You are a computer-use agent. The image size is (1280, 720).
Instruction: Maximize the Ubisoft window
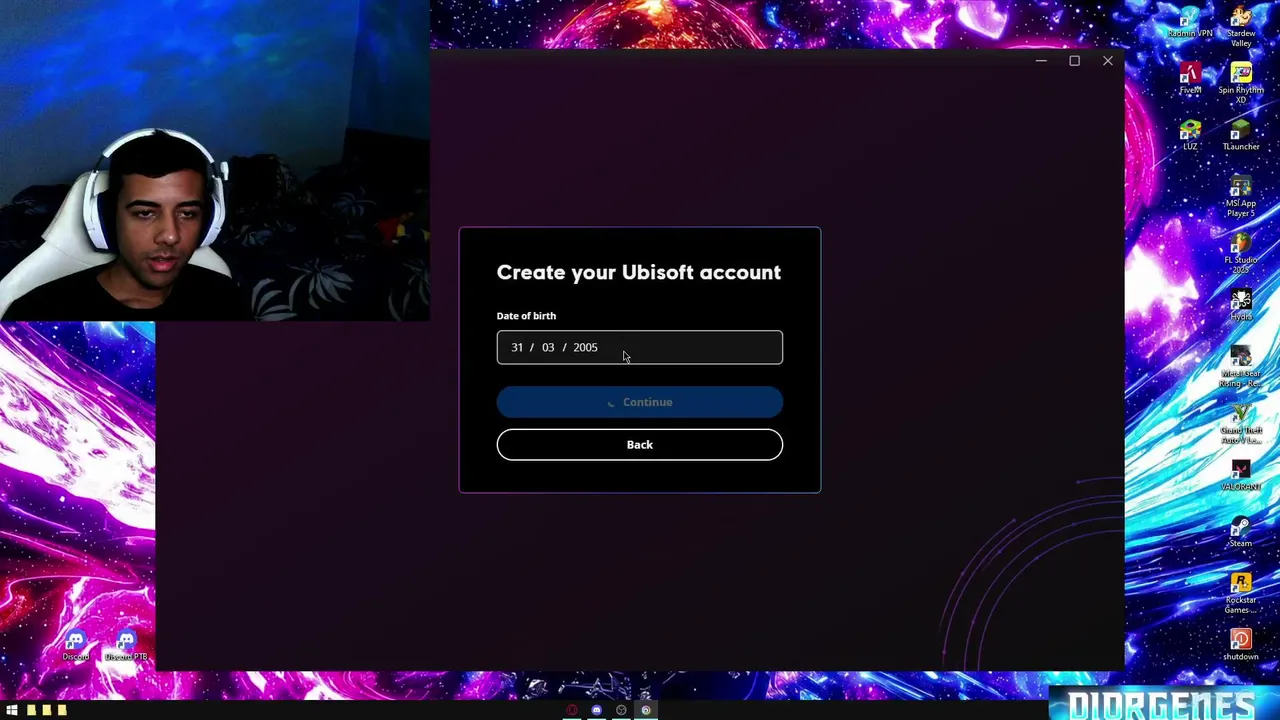1074,61
